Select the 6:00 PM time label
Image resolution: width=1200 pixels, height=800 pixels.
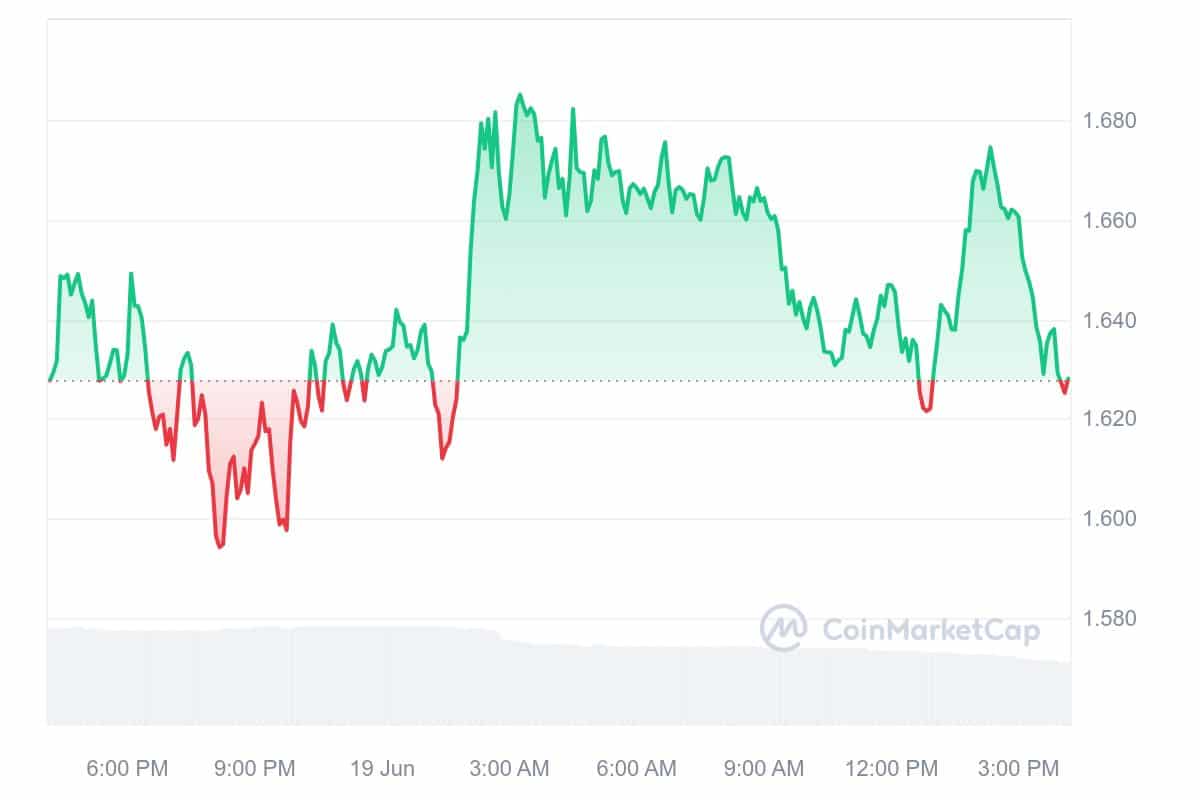pos(127,768)
